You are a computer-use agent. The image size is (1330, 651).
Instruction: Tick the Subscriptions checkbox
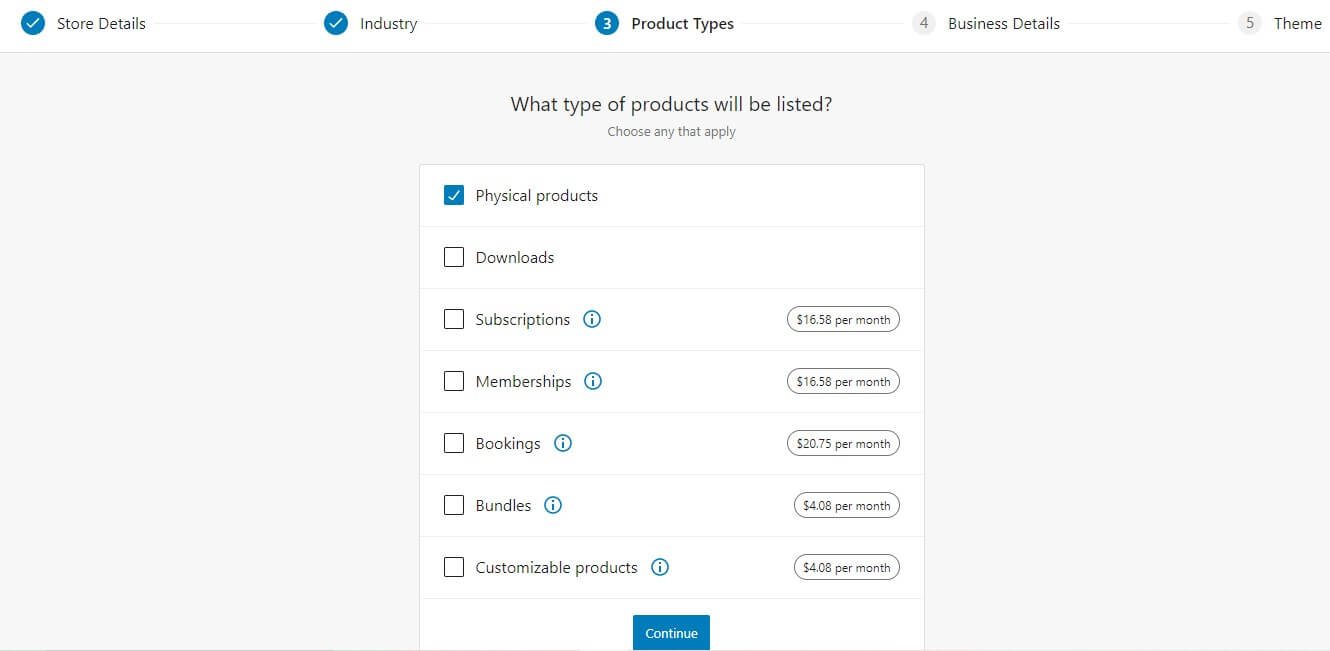pos(454,320)
